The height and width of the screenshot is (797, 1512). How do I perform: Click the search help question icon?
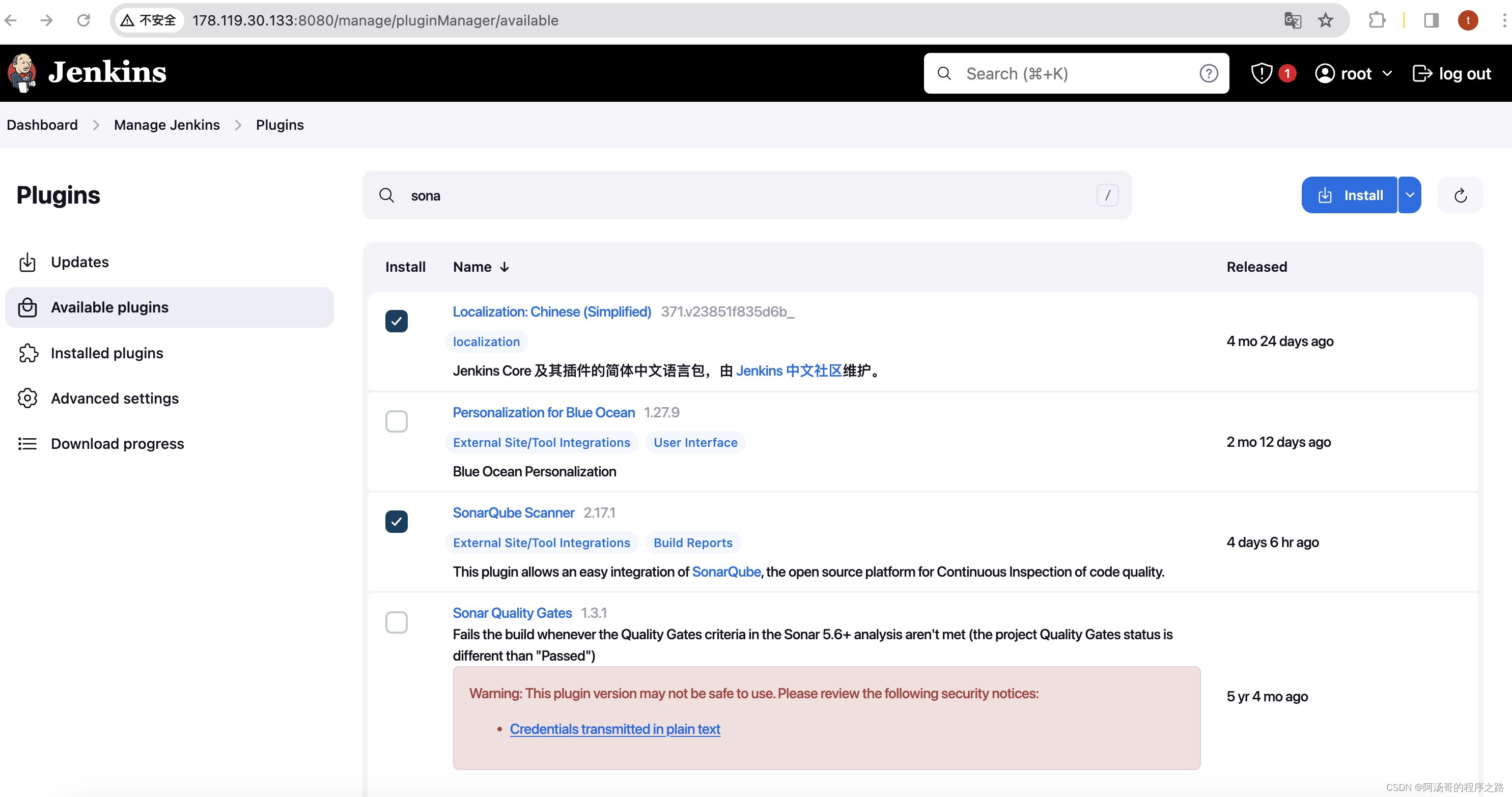point(1209,73)
